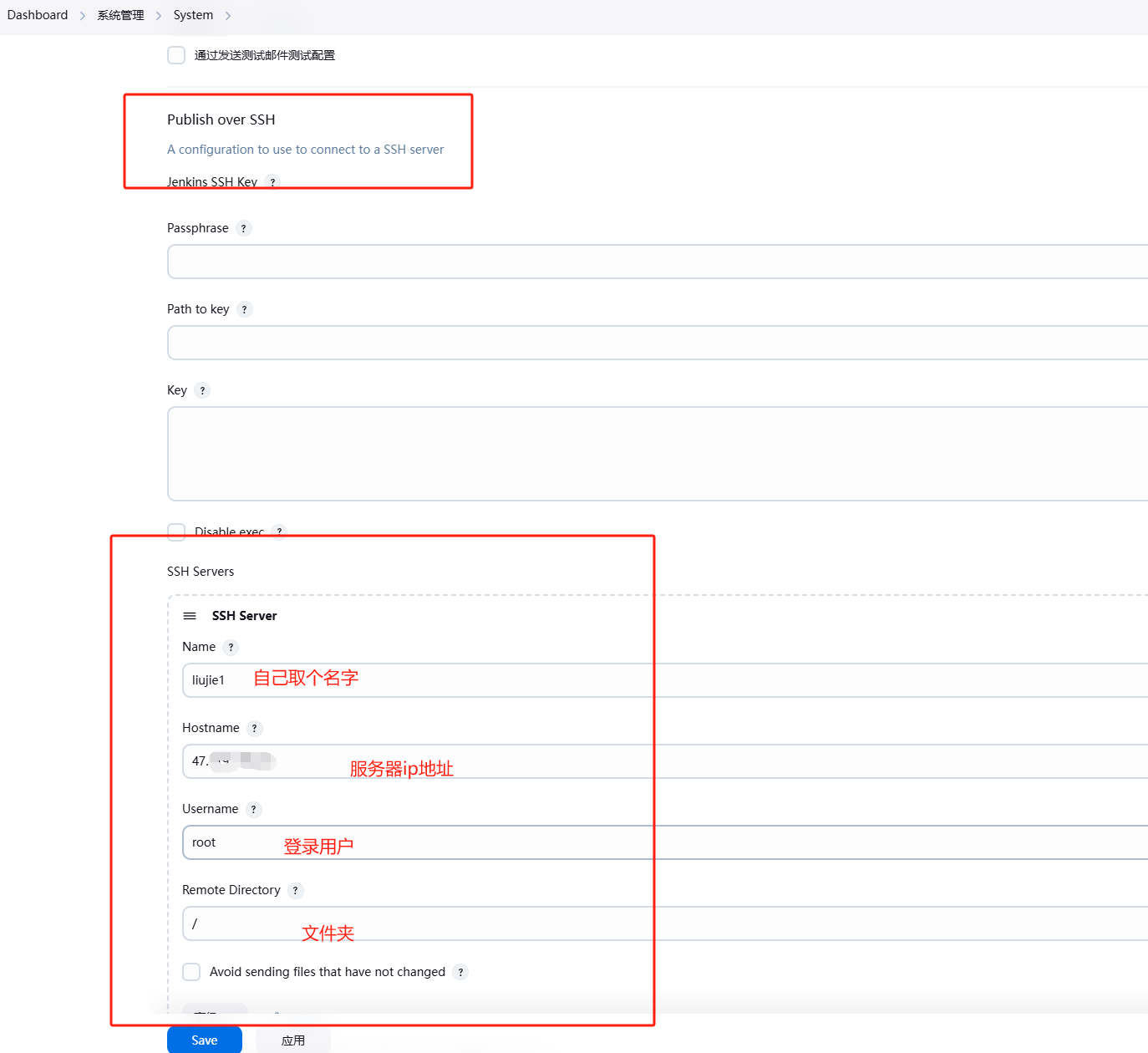Image resolution: width=1148 pixels, height=1053 pixels.
Task: Save the system configuration
Action: point(205,1040)
